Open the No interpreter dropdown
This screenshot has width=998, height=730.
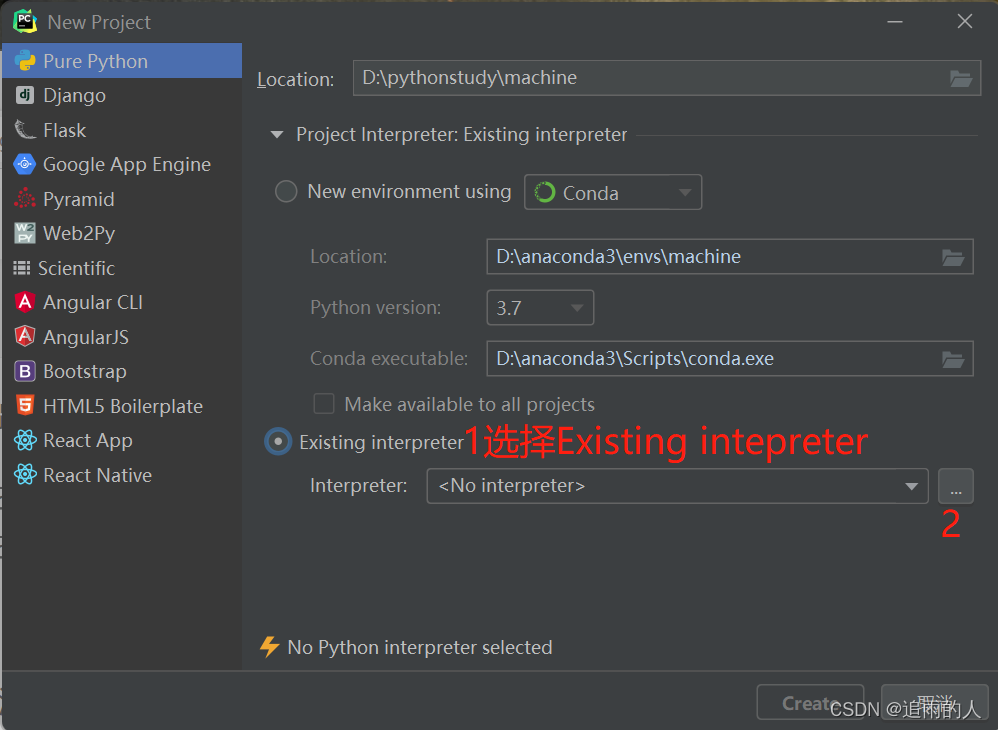coord(677,486)
